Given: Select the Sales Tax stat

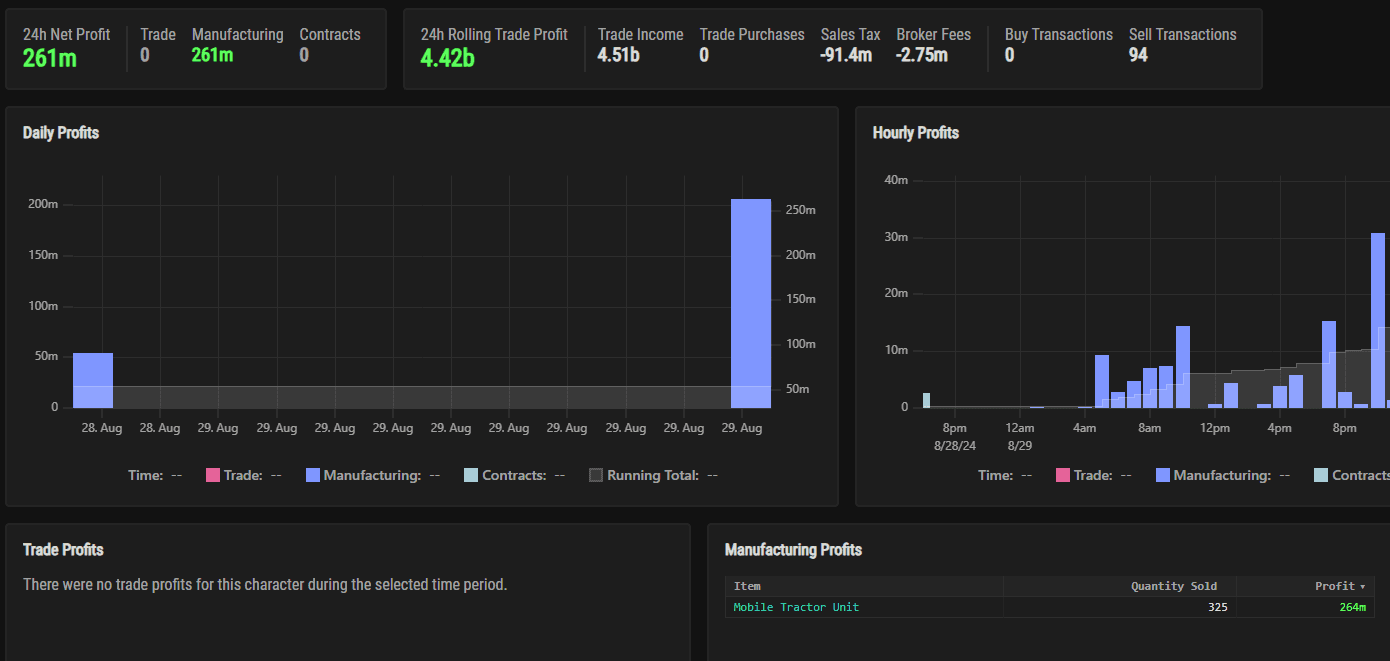Looking at the screenshot, I should coord(850,45).
